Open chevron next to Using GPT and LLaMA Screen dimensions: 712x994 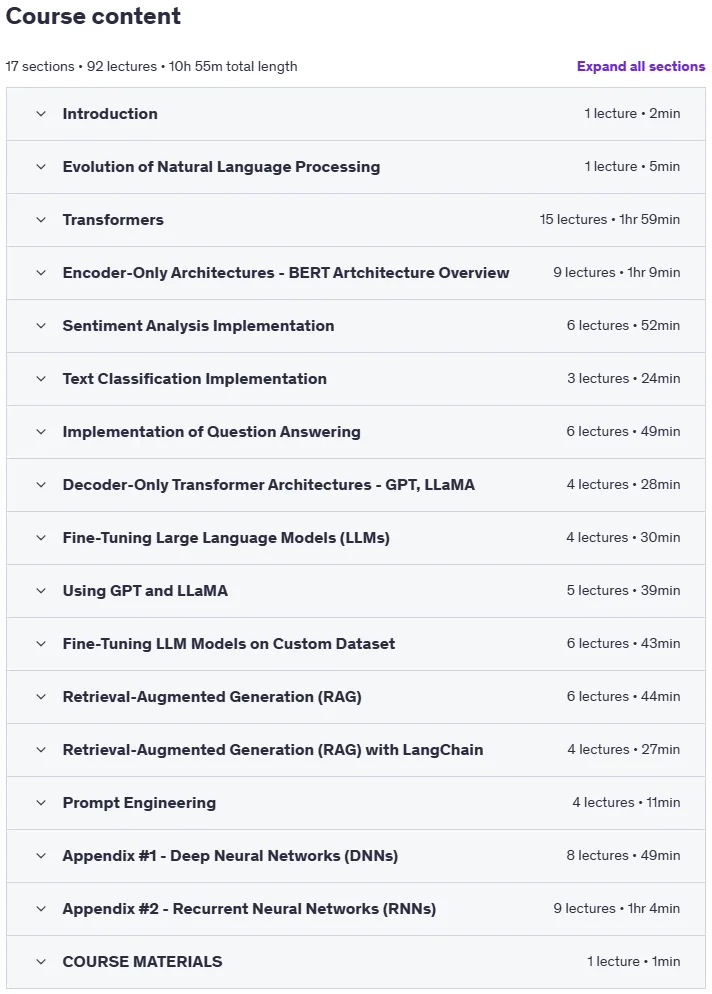click(41, 591)
